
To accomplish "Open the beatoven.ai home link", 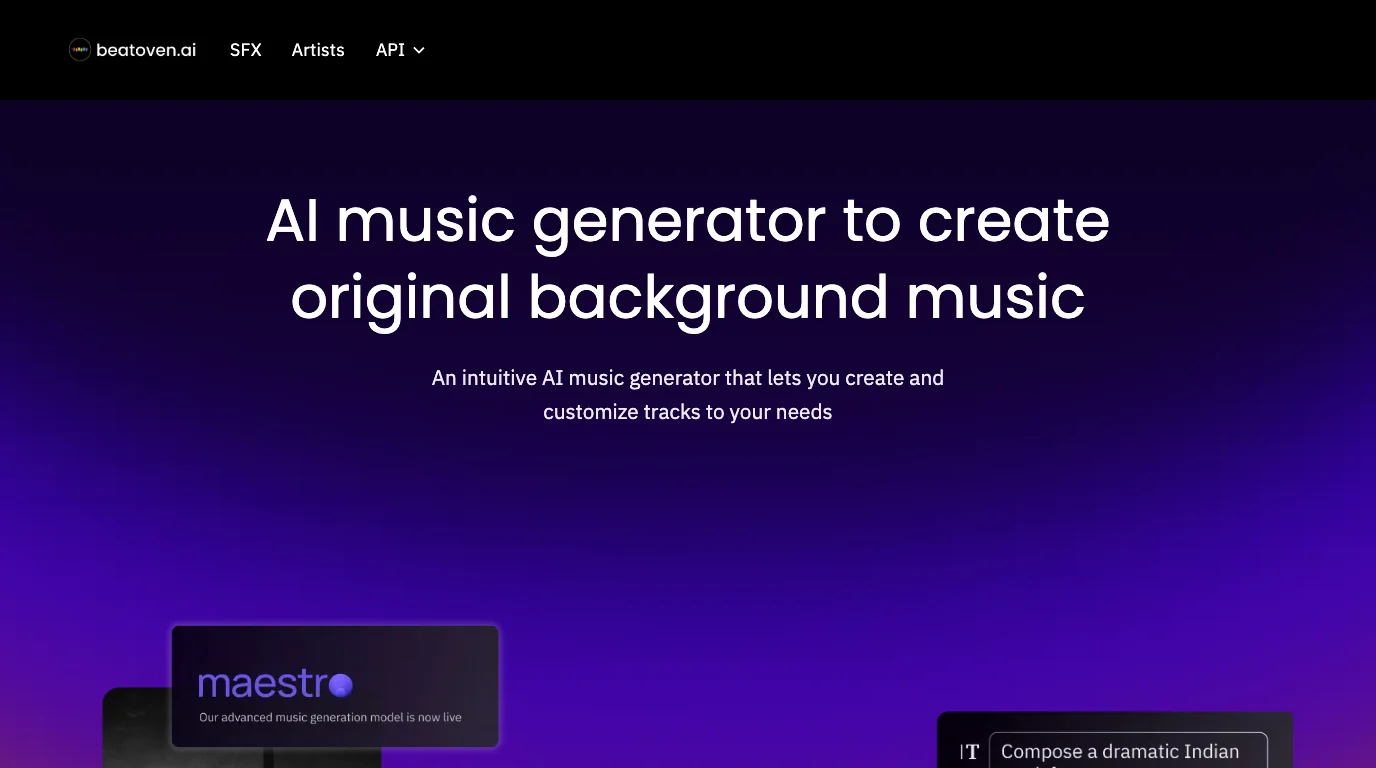I will (133, 50).
